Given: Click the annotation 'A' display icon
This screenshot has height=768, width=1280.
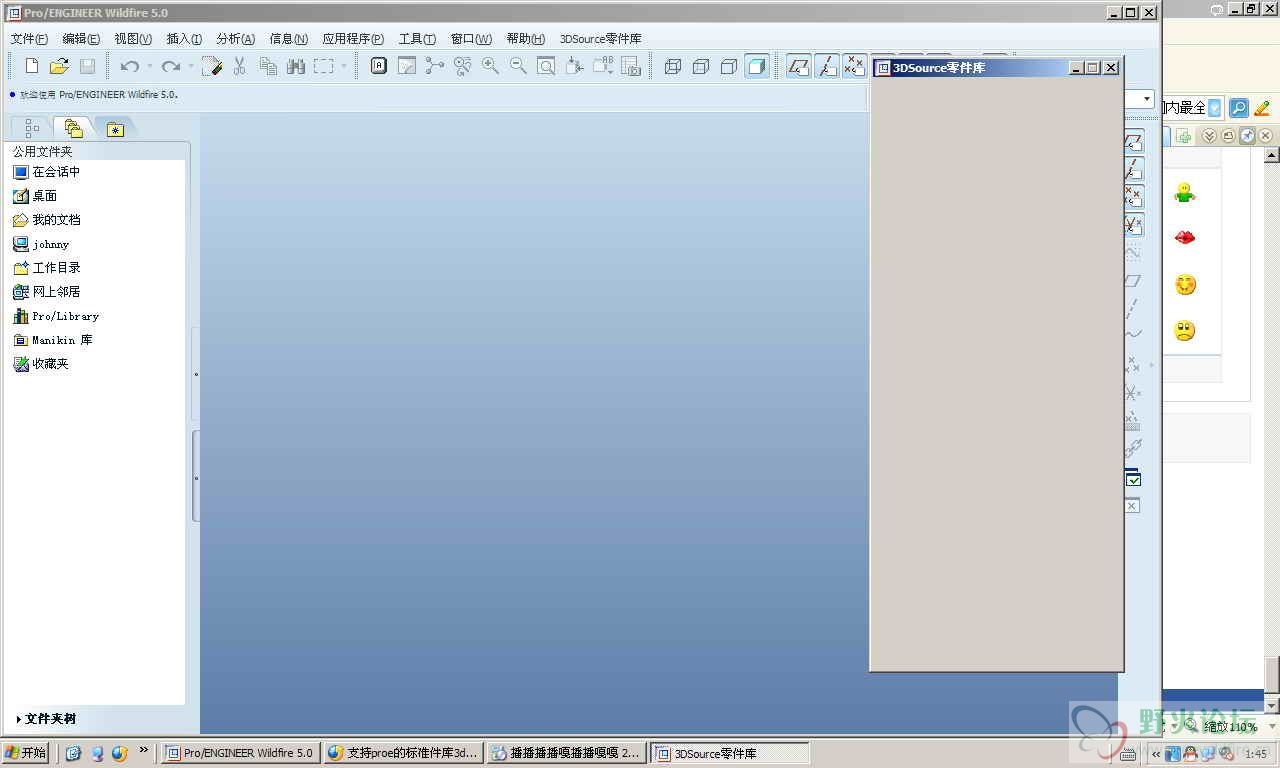Looking at the screenshot, I should [x=379, y=66].
